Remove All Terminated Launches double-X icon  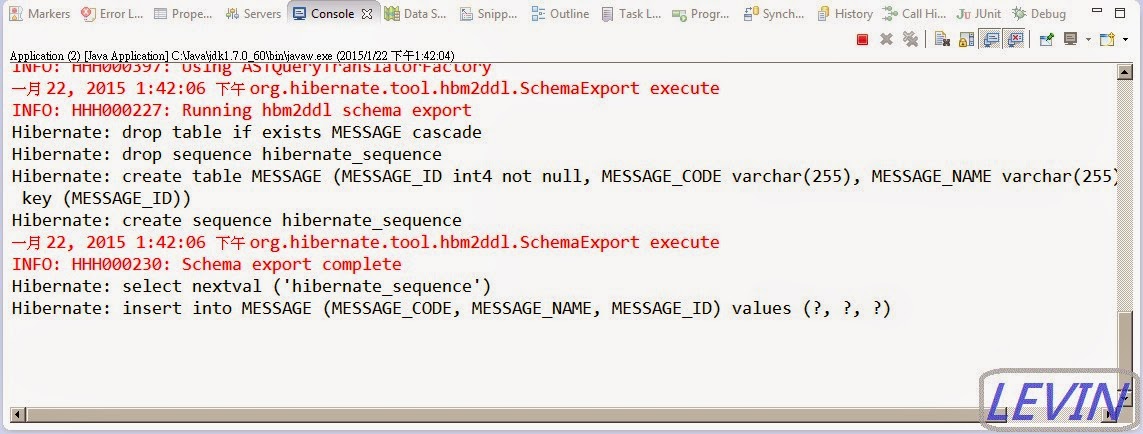point(910,40)
